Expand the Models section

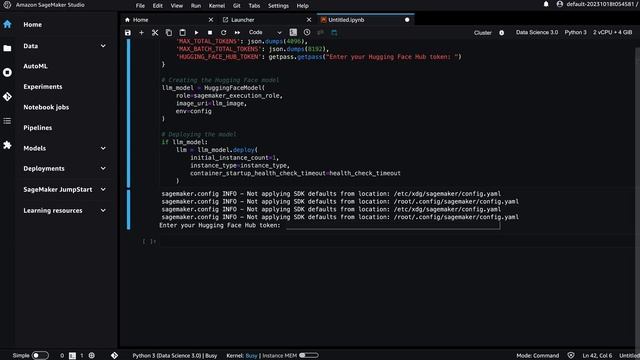(x=103, y=148)
